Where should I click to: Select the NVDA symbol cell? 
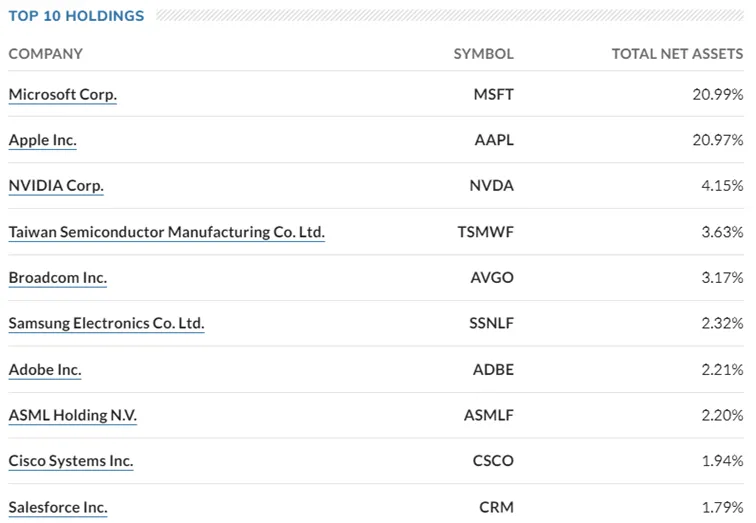click(492, 186)
